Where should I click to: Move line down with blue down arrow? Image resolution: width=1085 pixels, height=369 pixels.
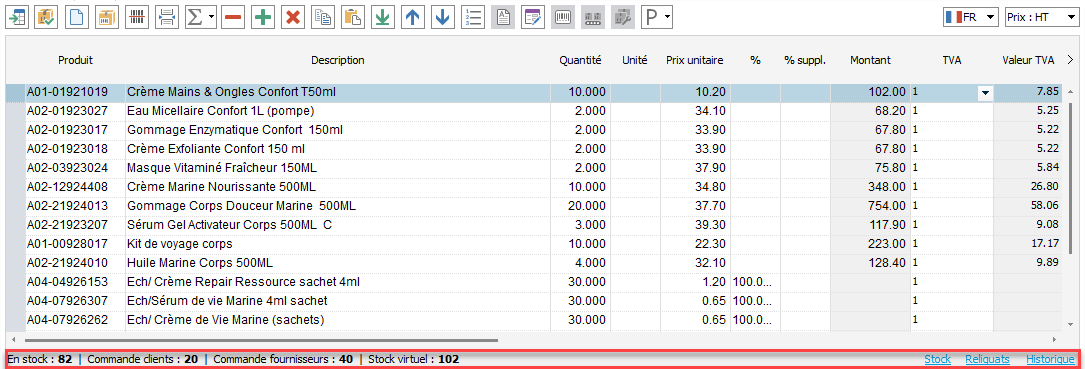(443, 17)
